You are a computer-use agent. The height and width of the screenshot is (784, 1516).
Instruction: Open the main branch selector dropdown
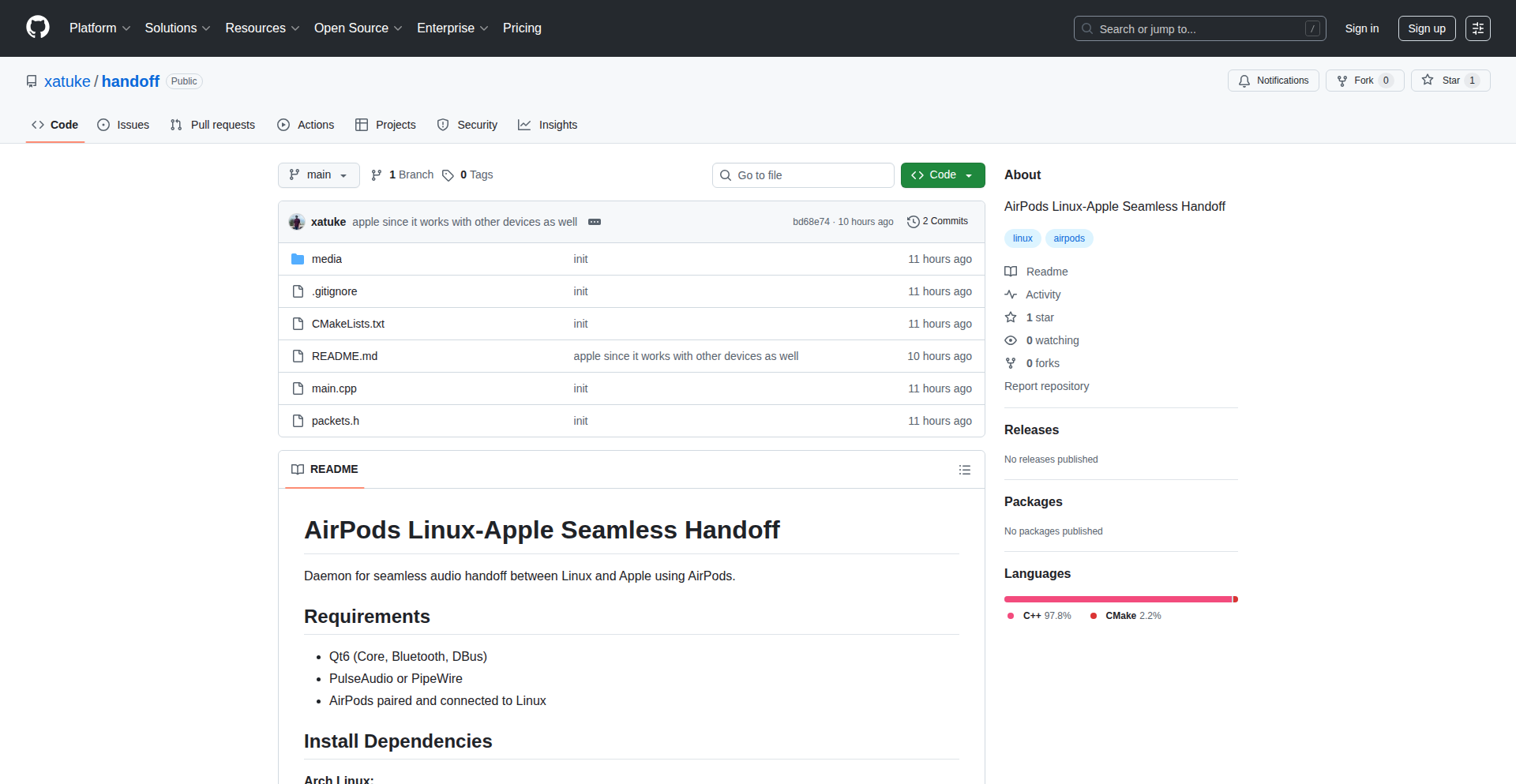[x=318, y=174]
